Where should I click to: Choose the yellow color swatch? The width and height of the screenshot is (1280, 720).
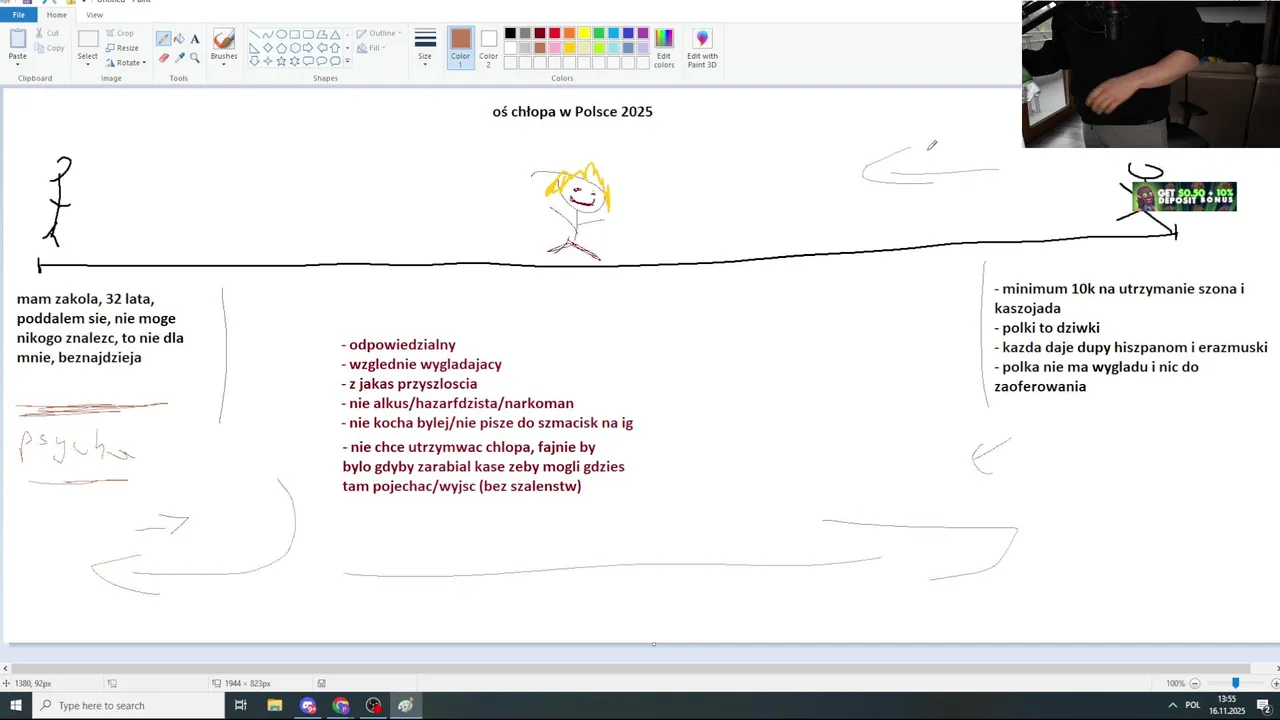tap(584, 34)
